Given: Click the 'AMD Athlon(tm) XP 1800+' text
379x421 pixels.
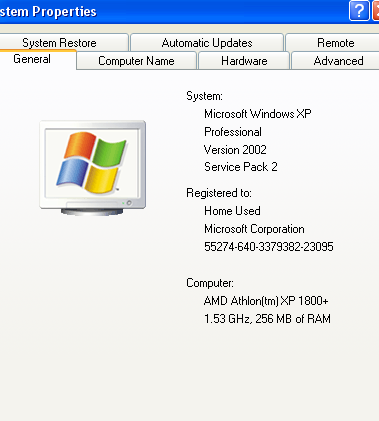Looking at the screenshot, I should coord(266,301).
